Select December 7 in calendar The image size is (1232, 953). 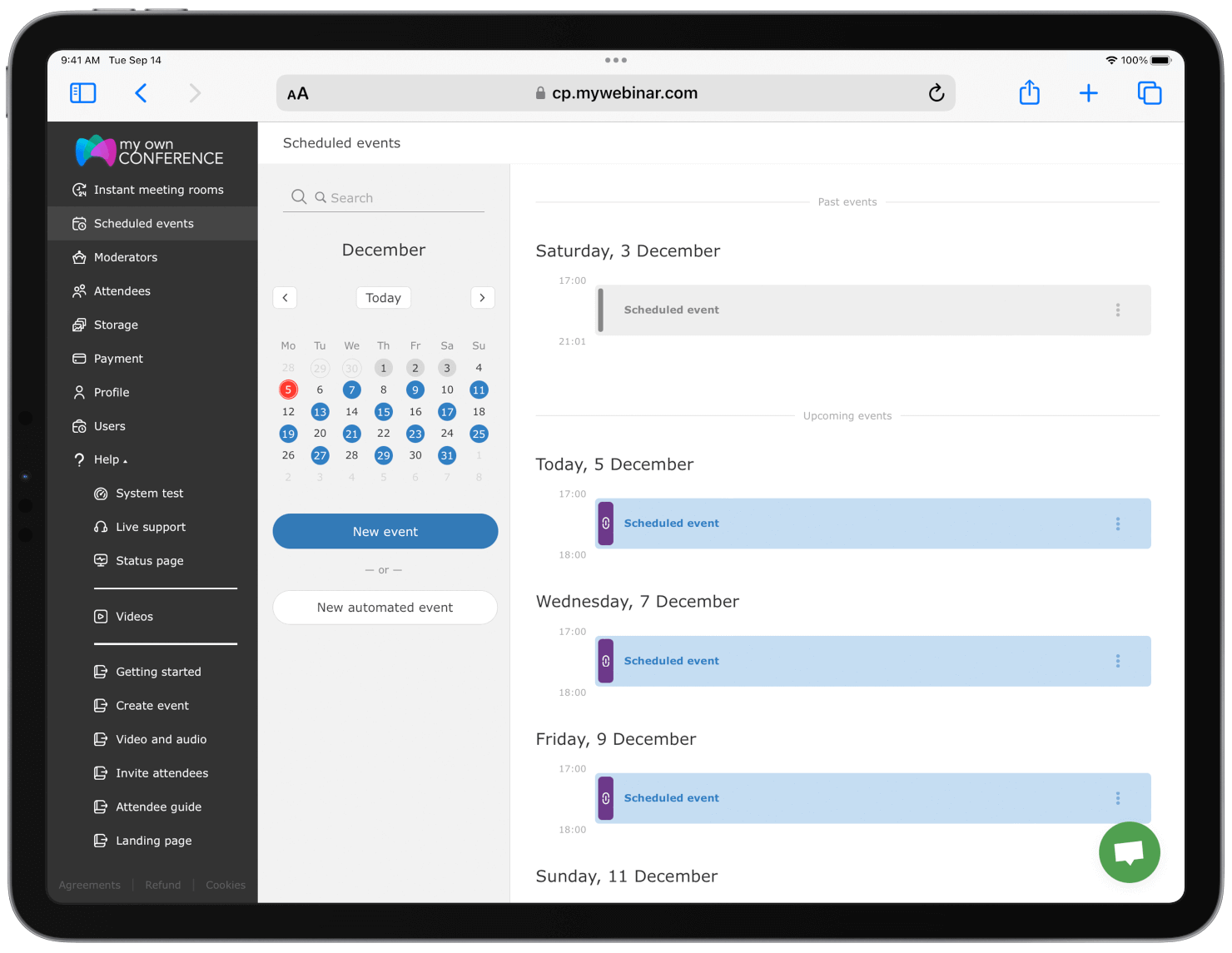pos(351,390)
